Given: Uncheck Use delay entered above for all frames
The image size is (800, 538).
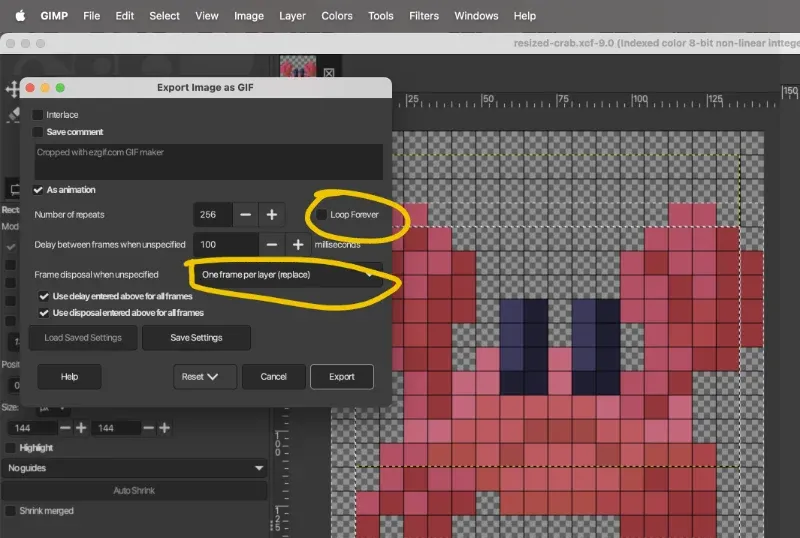Looking at the screenshot, I should pyautogui.click(x=44, y=296).
